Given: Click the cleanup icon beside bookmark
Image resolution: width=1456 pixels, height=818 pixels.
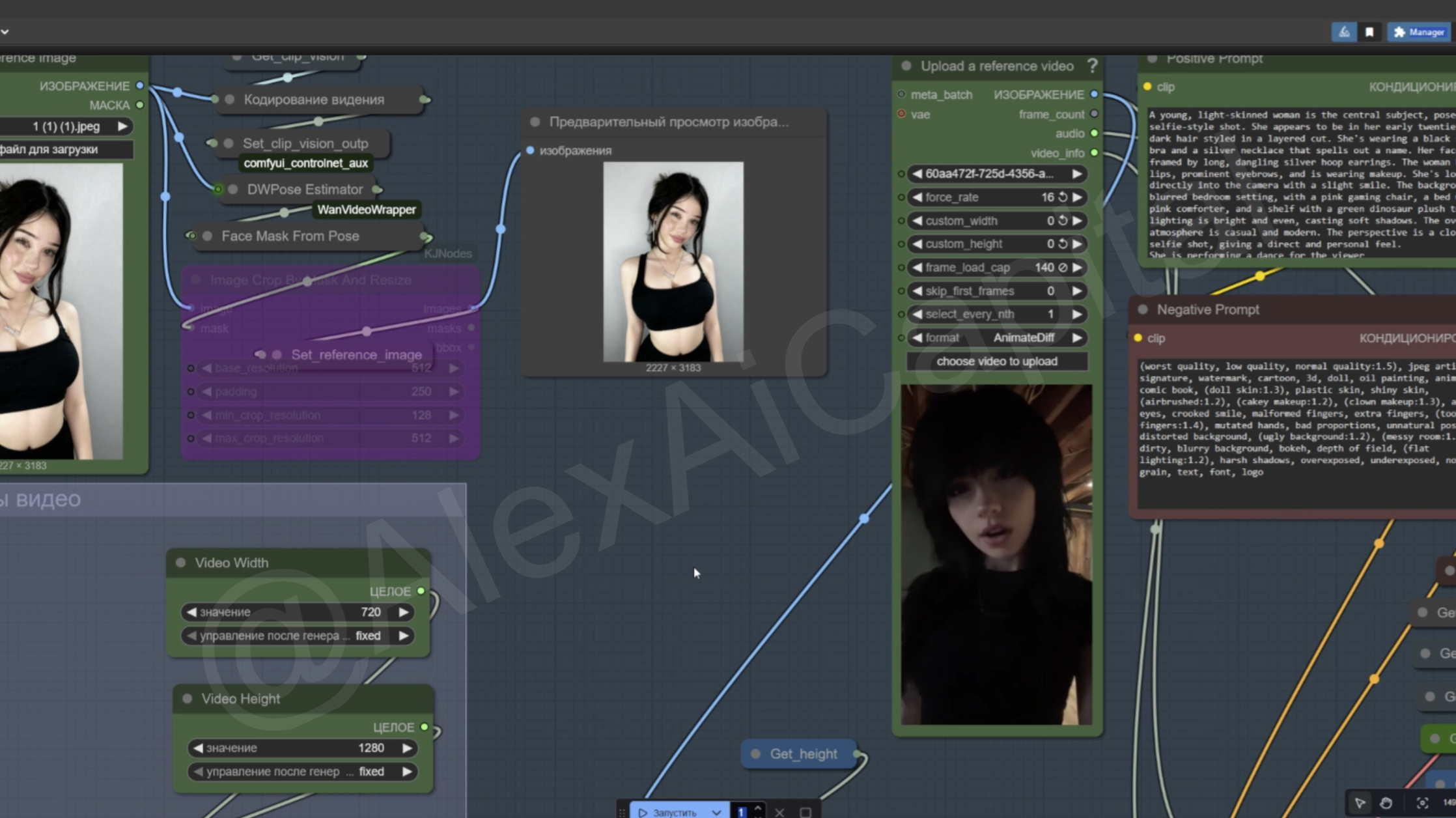Looking at the screenshot, I should [x=1344, y=32].
